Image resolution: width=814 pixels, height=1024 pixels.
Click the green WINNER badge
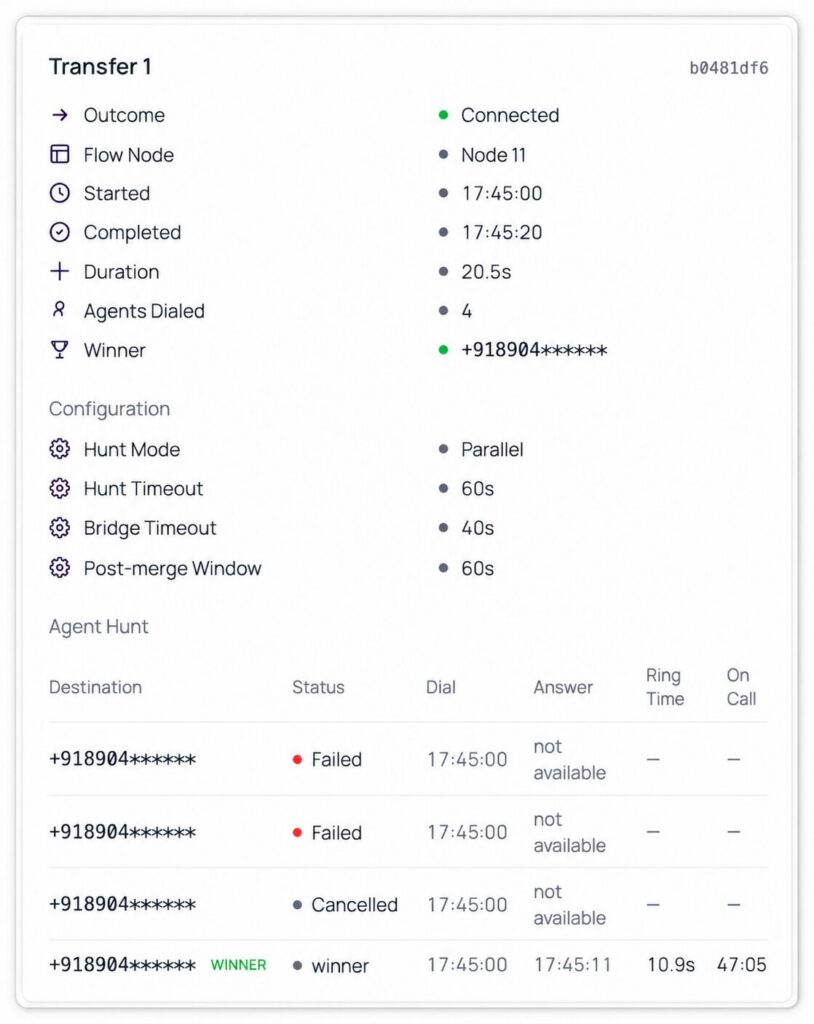pyautogui.click(x=238, y=965)
